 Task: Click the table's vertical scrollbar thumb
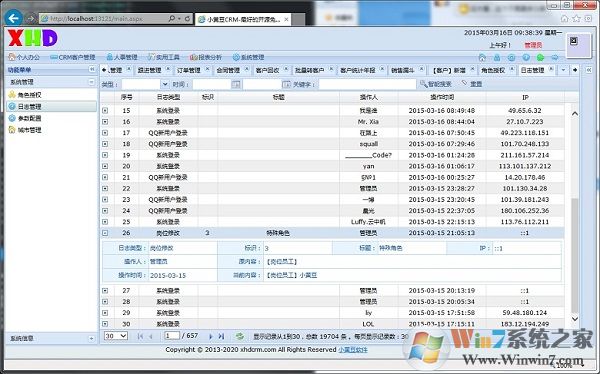coord(574,256)
